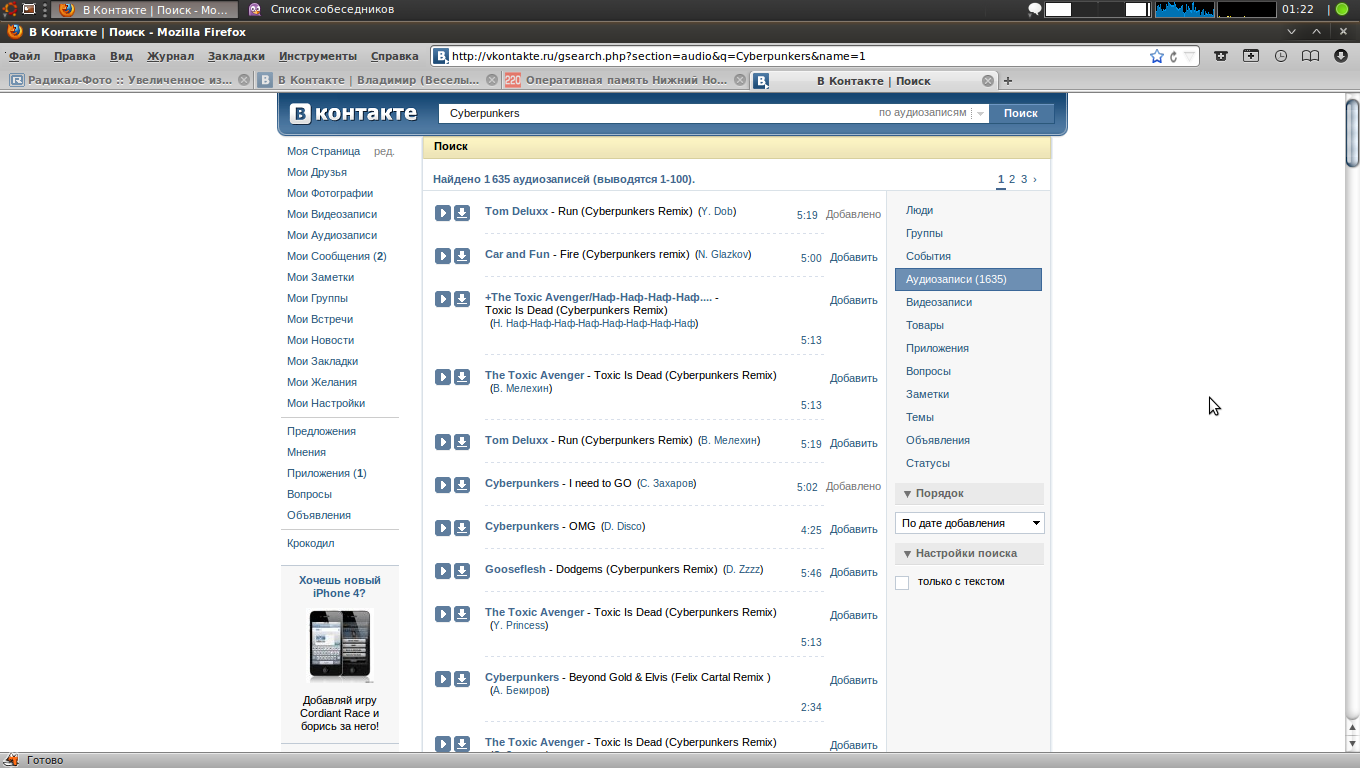This screenshot has height=768, width=1360.
Task: Switch to В Контакте Владимир tab
Action: (376, 81)
